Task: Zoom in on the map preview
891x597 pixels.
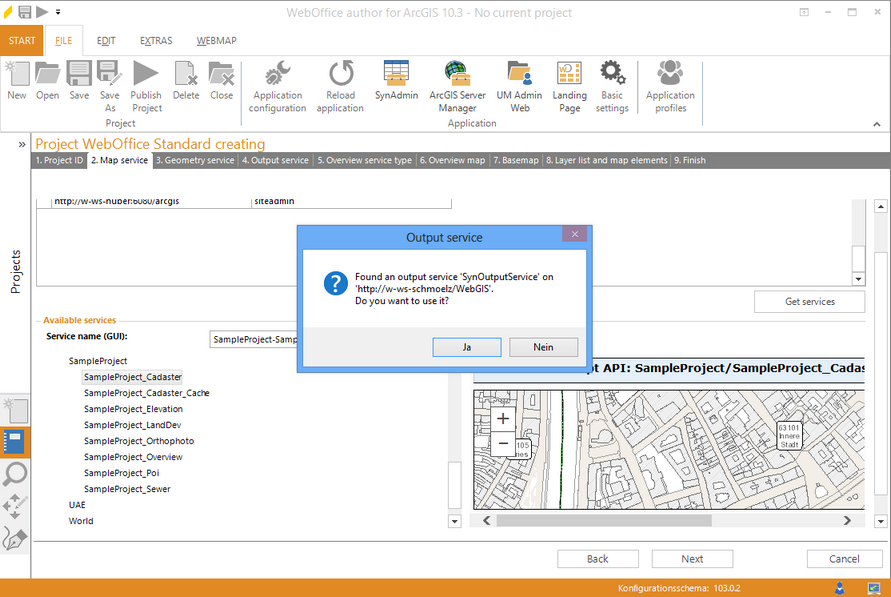Action: coord(503,419)
